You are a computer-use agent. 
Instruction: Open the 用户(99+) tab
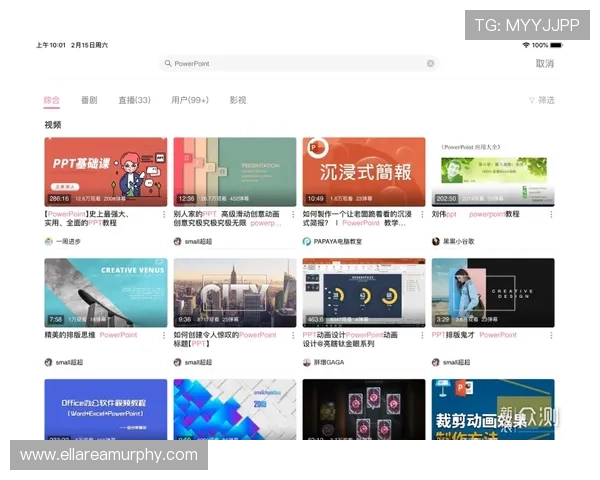190,100
